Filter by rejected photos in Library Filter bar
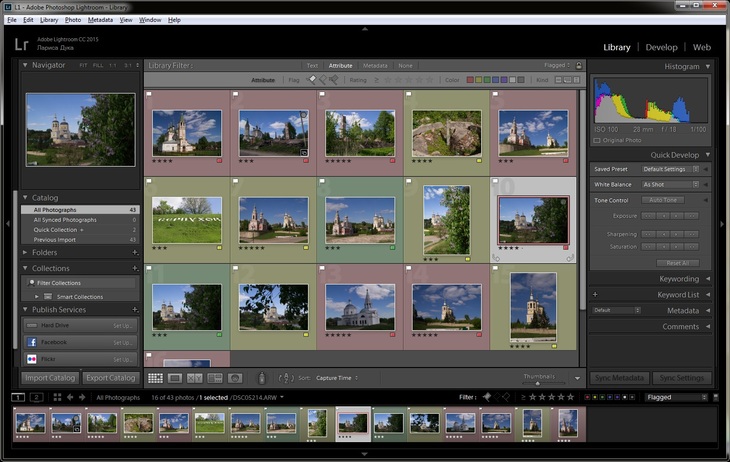Image resolution: width=730 pixels, height=462 pixels. [x=333, y=80]
